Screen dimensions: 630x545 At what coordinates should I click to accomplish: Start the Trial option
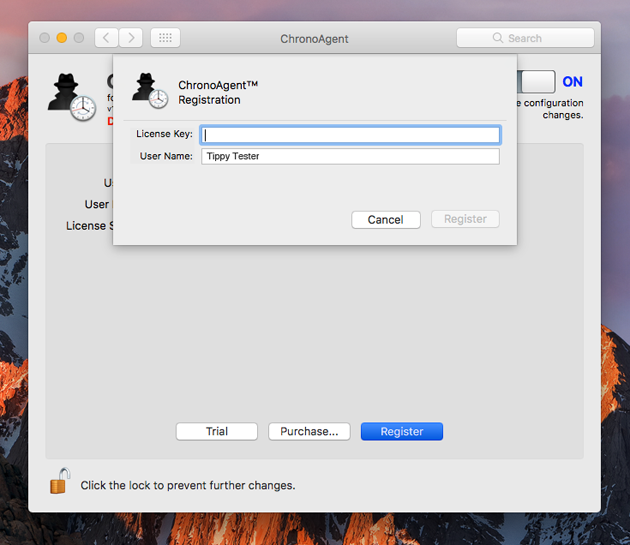pos(217,431)
